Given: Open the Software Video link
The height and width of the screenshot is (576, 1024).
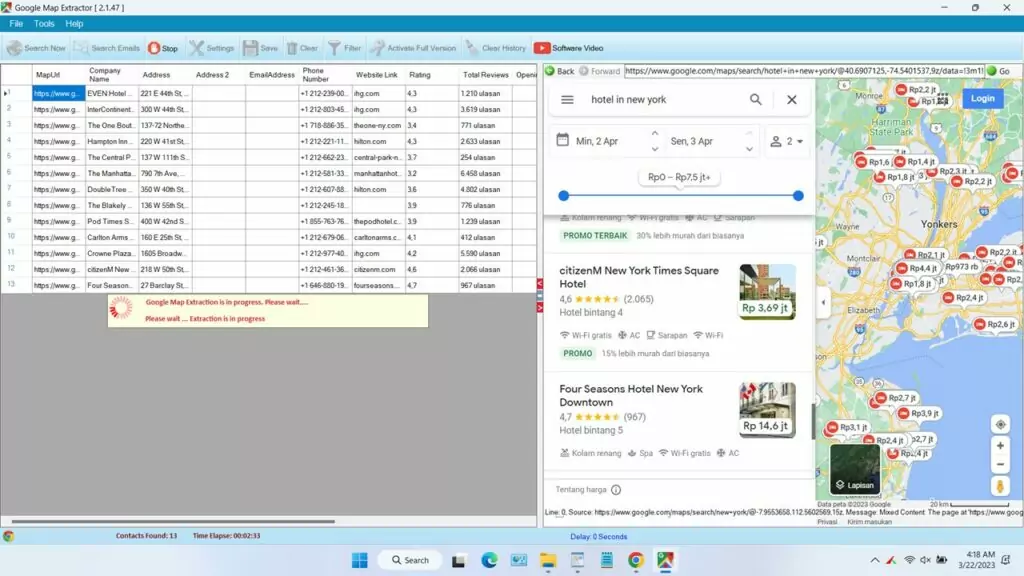Looking at the screenshot, I should click(x=568, y=48).
